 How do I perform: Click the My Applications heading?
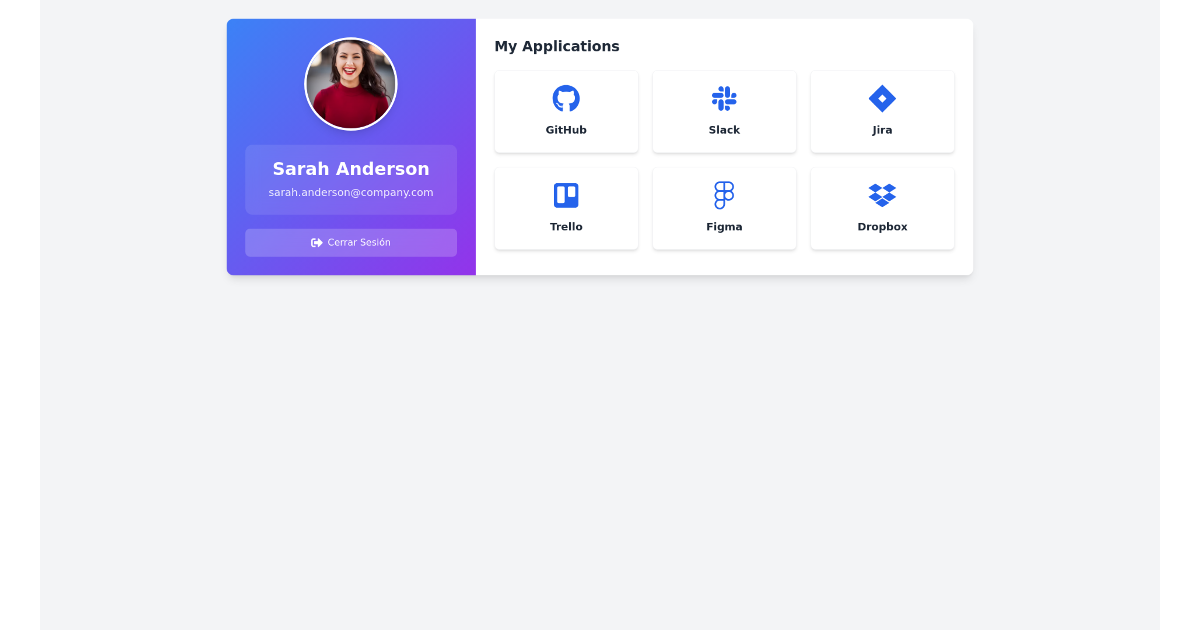(557, 46)
